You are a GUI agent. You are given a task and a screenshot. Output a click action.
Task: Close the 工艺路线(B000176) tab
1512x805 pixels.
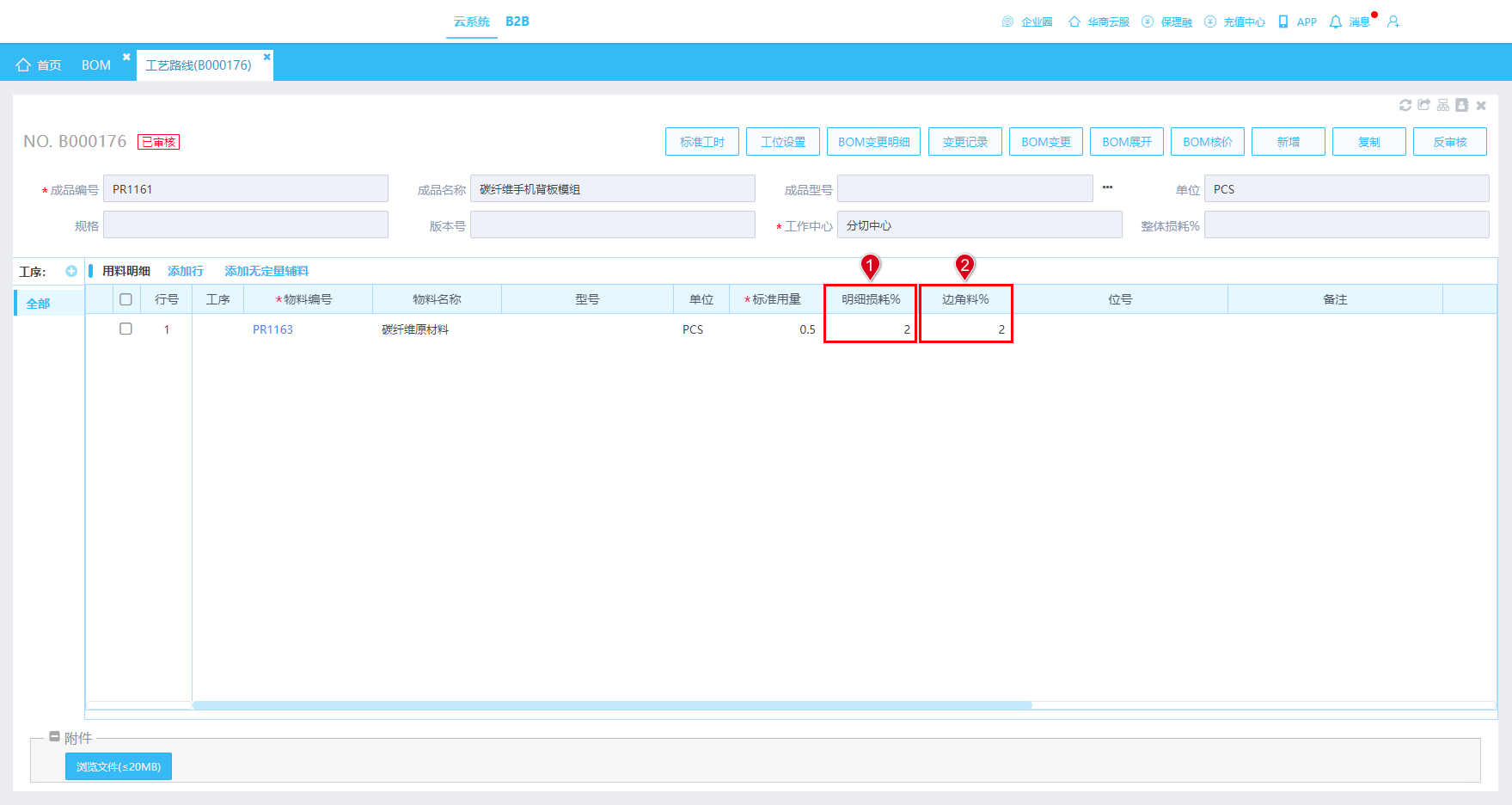coord(266,57)
